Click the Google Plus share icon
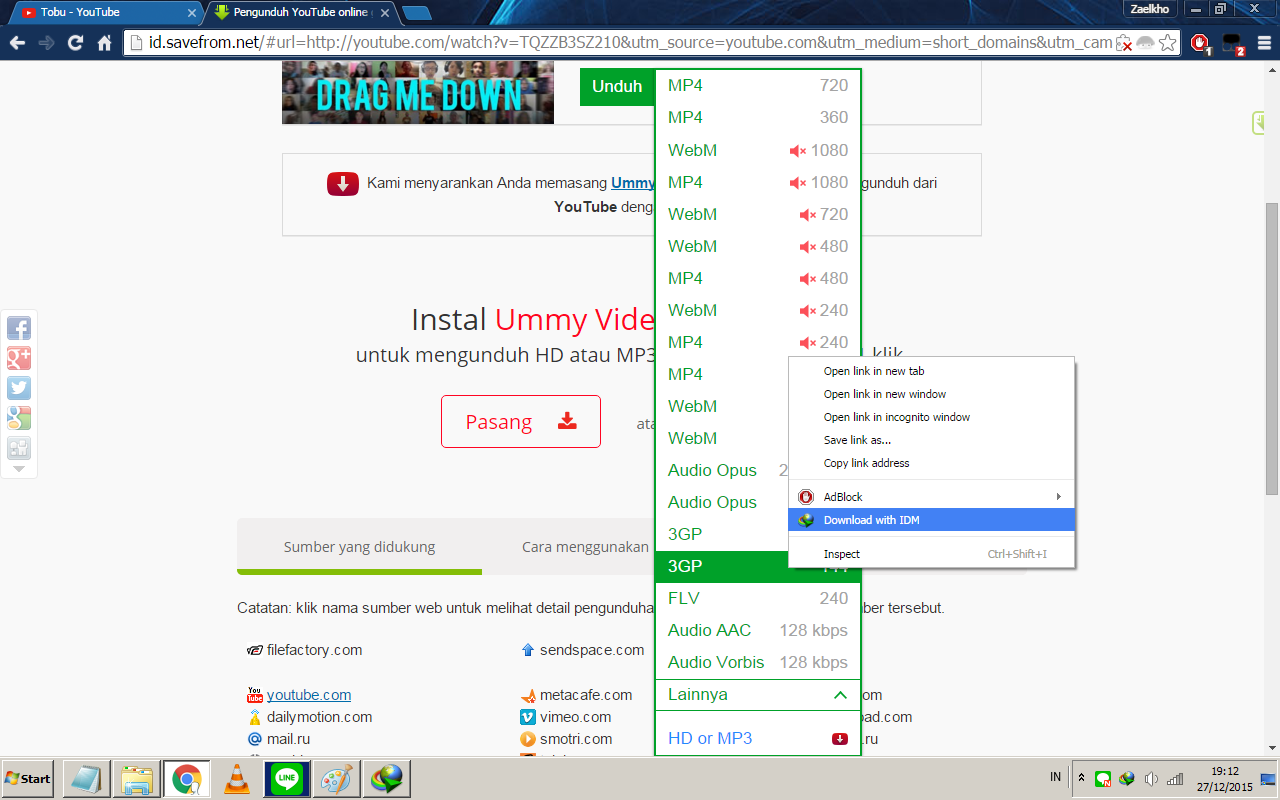Screen dimensions: 1280x800 19,358
